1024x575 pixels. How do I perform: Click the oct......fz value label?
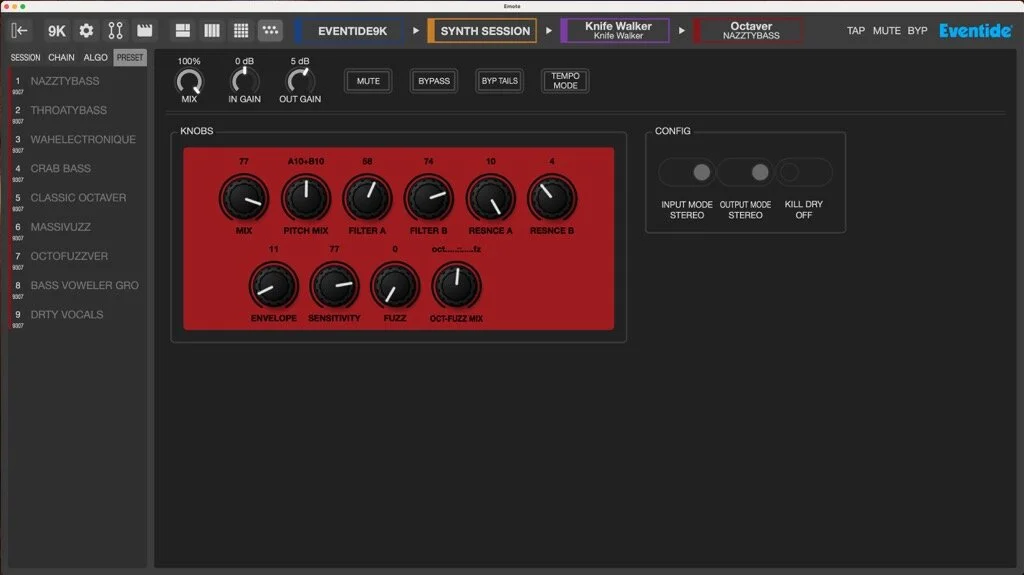tap(456, 249)
